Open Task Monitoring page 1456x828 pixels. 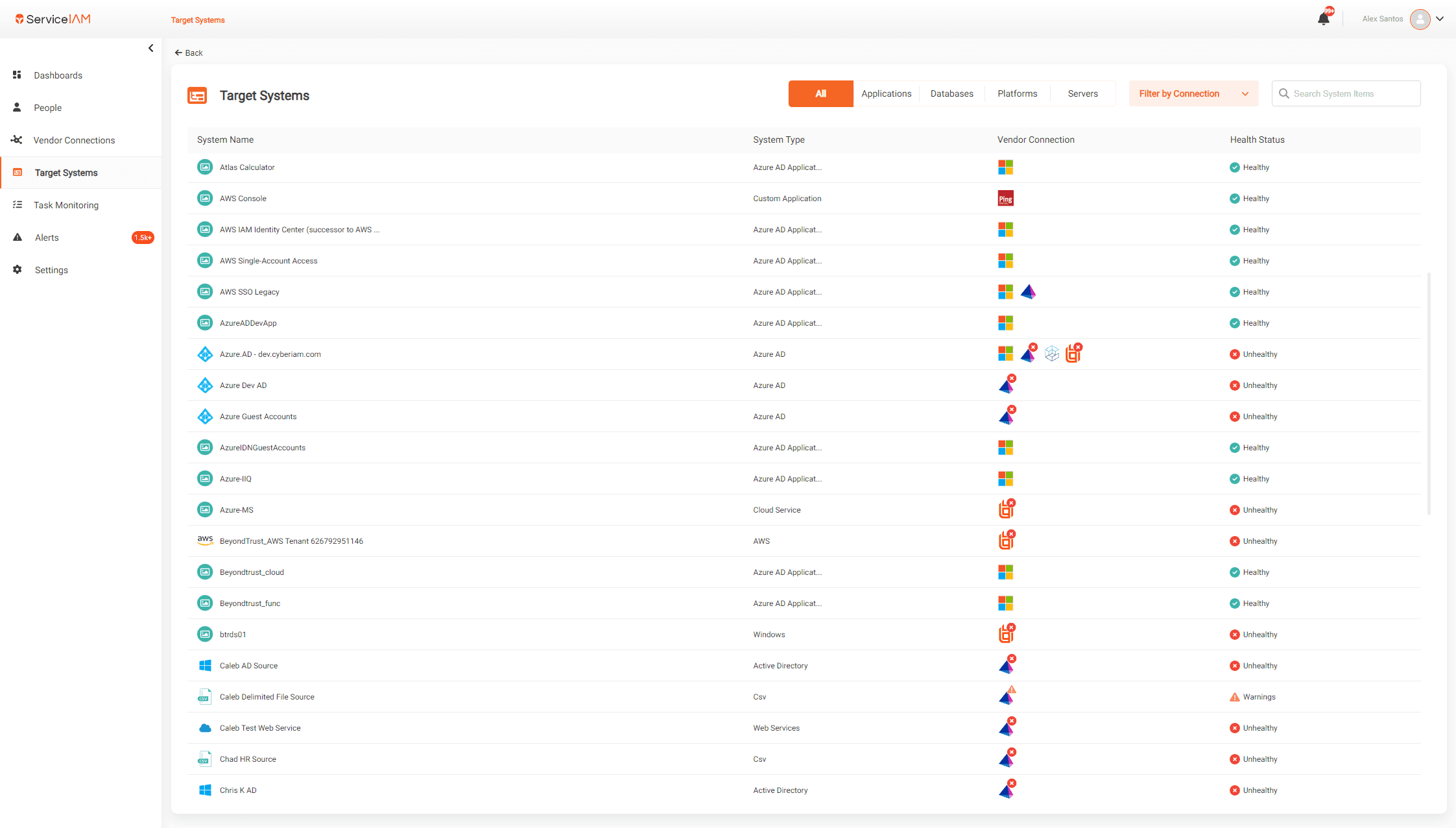[x=66, y=205]
